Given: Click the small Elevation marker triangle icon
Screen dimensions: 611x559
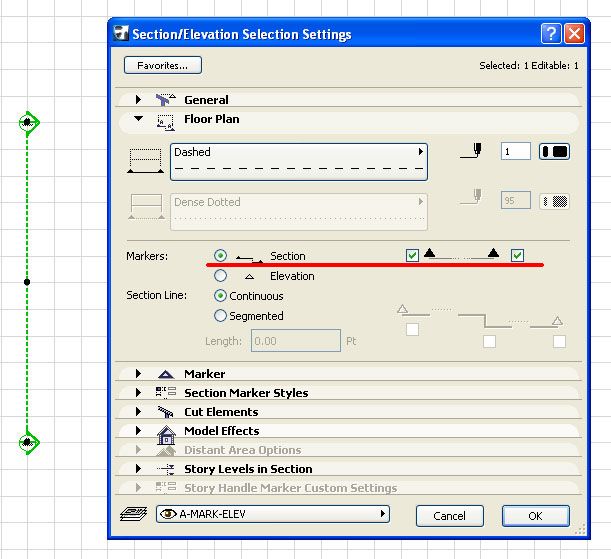Looking at the screenshot, I should click(x=249, y=277).
